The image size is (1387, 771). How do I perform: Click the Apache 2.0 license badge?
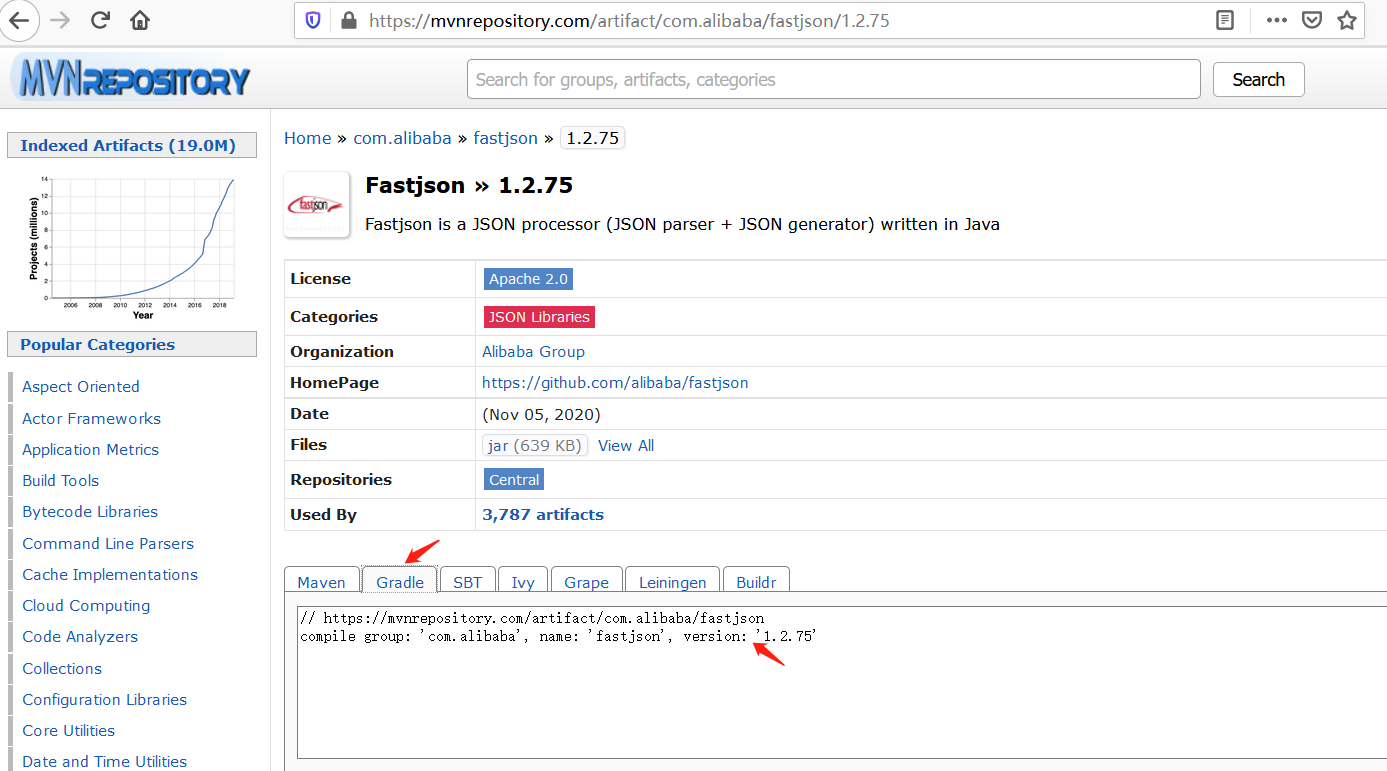528,279
